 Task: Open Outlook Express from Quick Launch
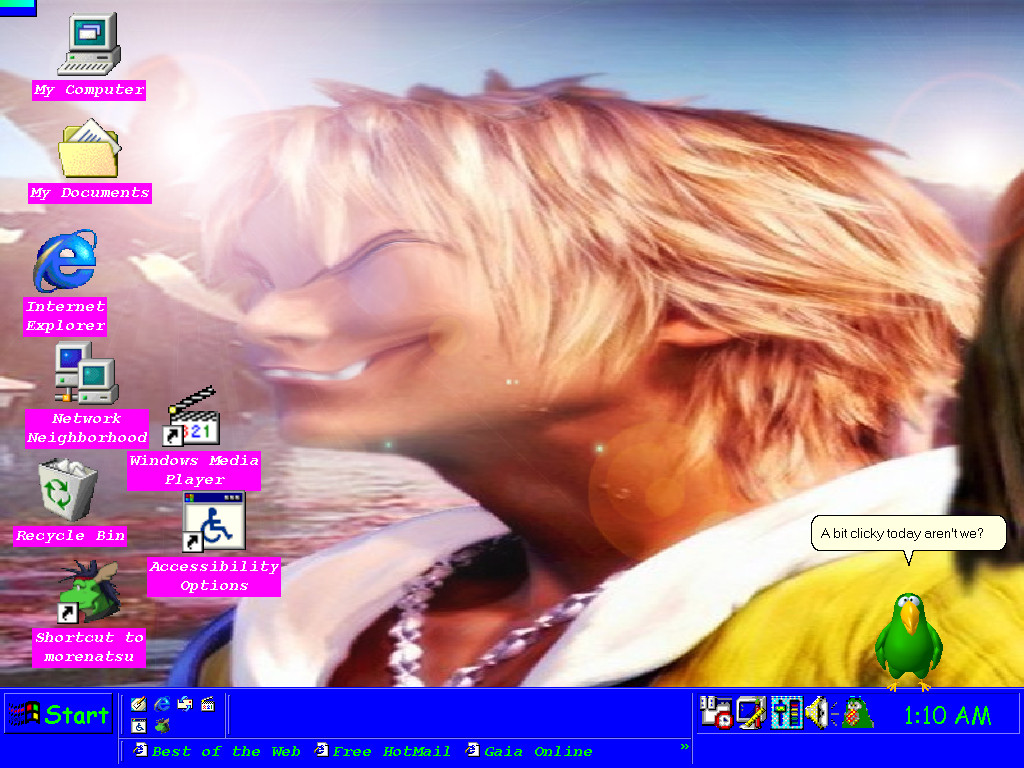185,704
